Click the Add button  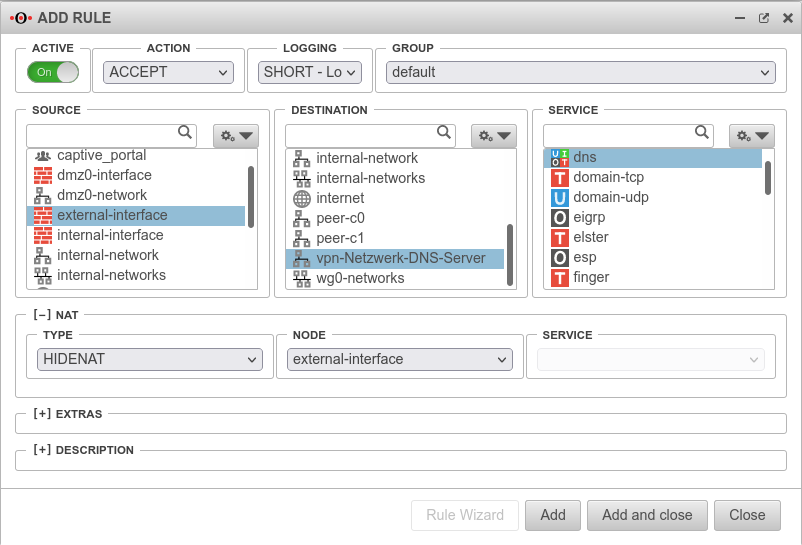(x=553, y=515)
